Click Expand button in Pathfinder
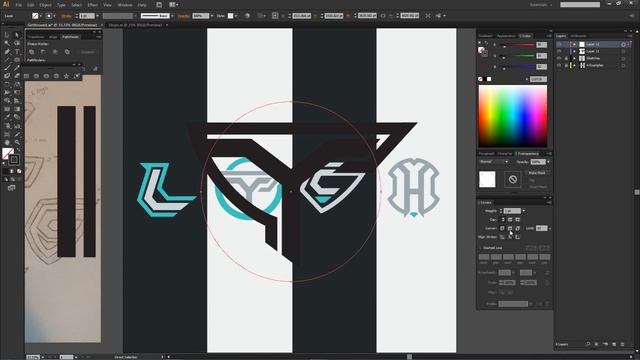This screenshot has width=640, height=360. pyautogui.click(x=87, y=52)
